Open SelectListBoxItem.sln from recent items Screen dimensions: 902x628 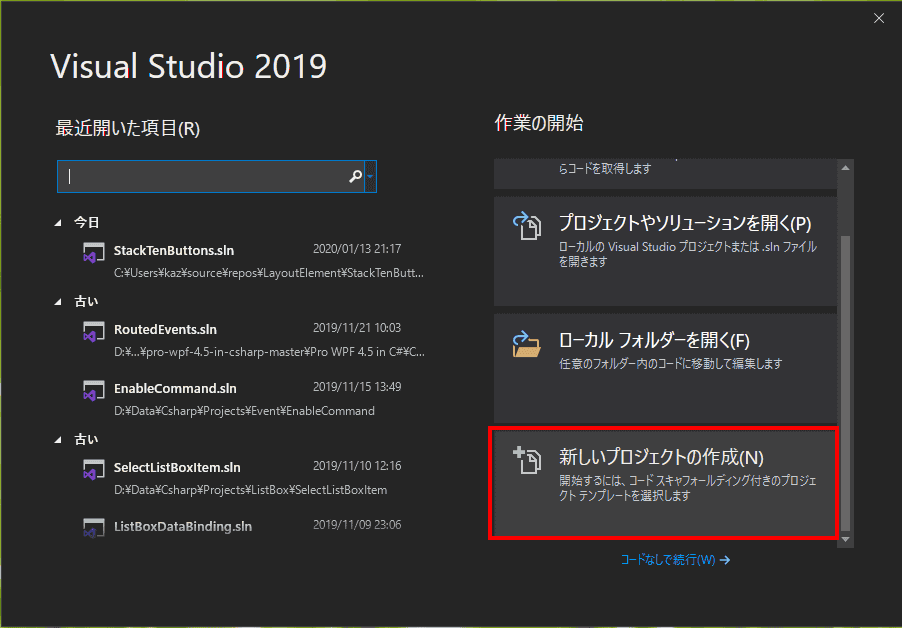click(253, 477)
